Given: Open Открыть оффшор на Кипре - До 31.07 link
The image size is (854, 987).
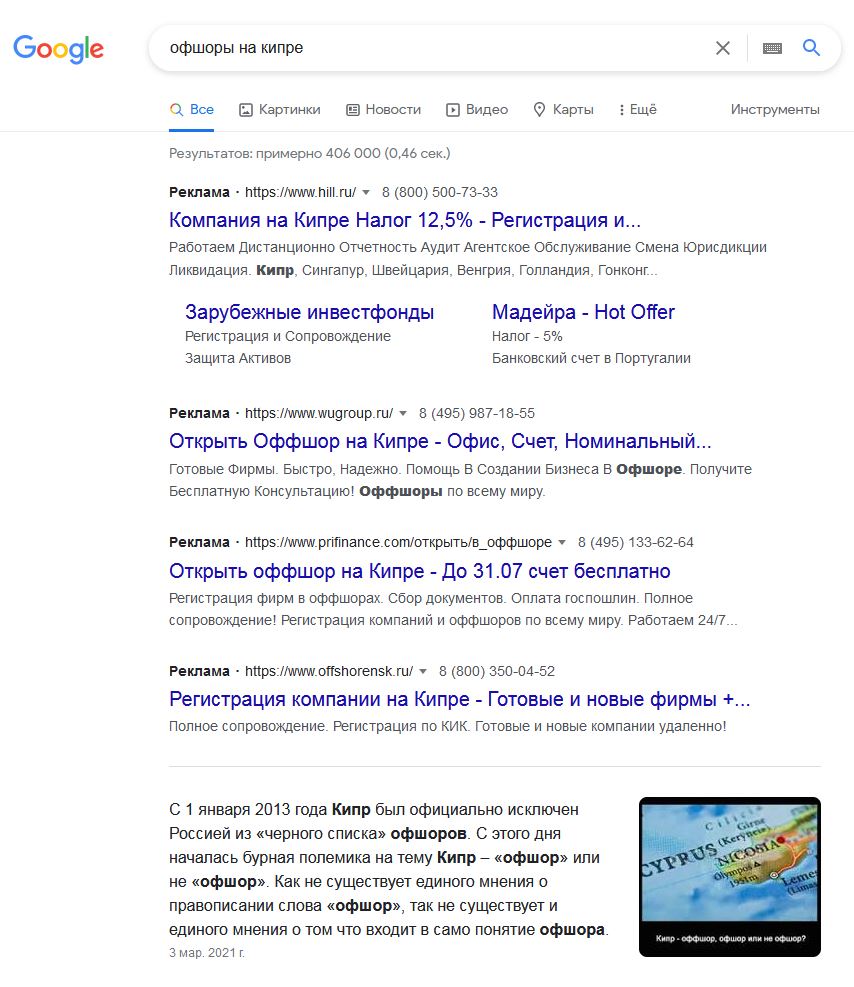Looking at the screenshot, I should pyautogui.click(x=420, y=571).
